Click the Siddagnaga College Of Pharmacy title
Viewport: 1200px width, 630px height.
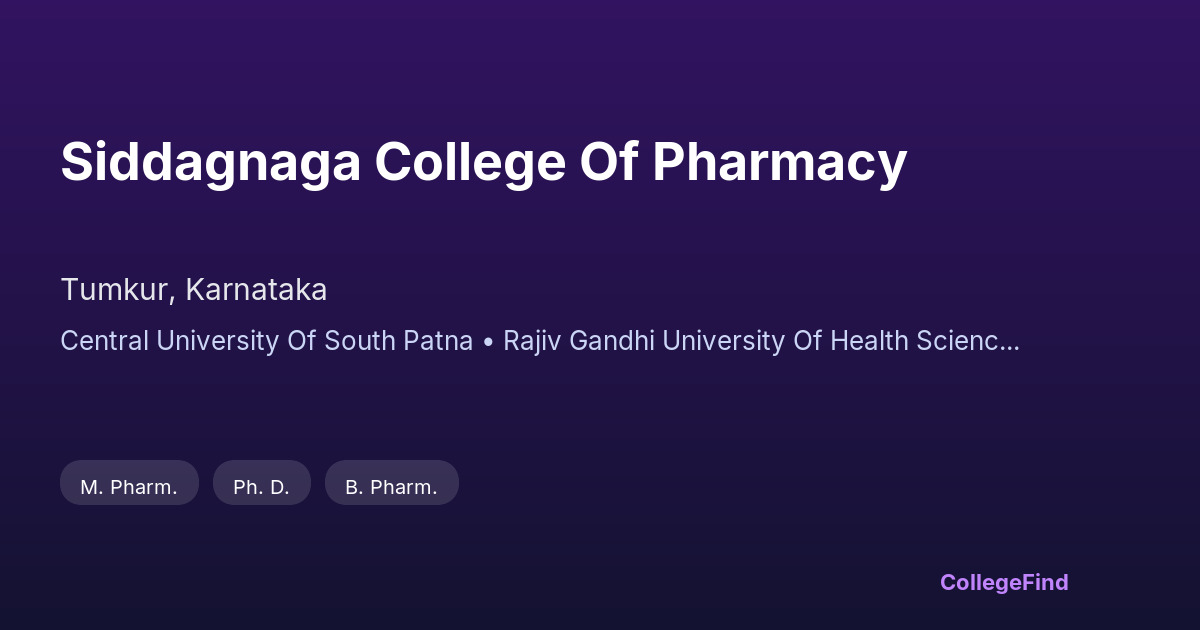[484, 161]
